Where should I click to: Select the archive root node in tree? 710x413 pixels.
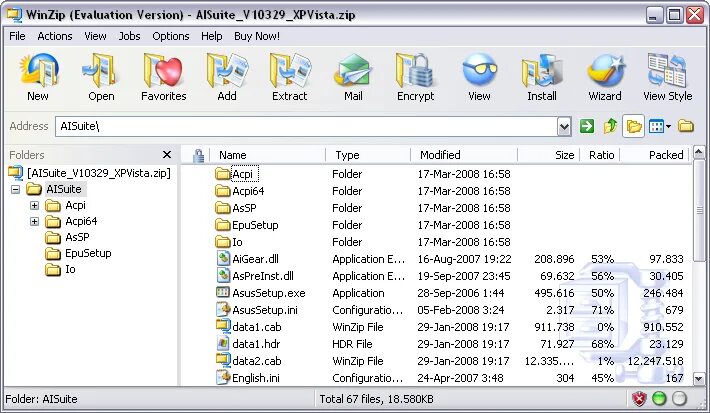pos(99,173)
